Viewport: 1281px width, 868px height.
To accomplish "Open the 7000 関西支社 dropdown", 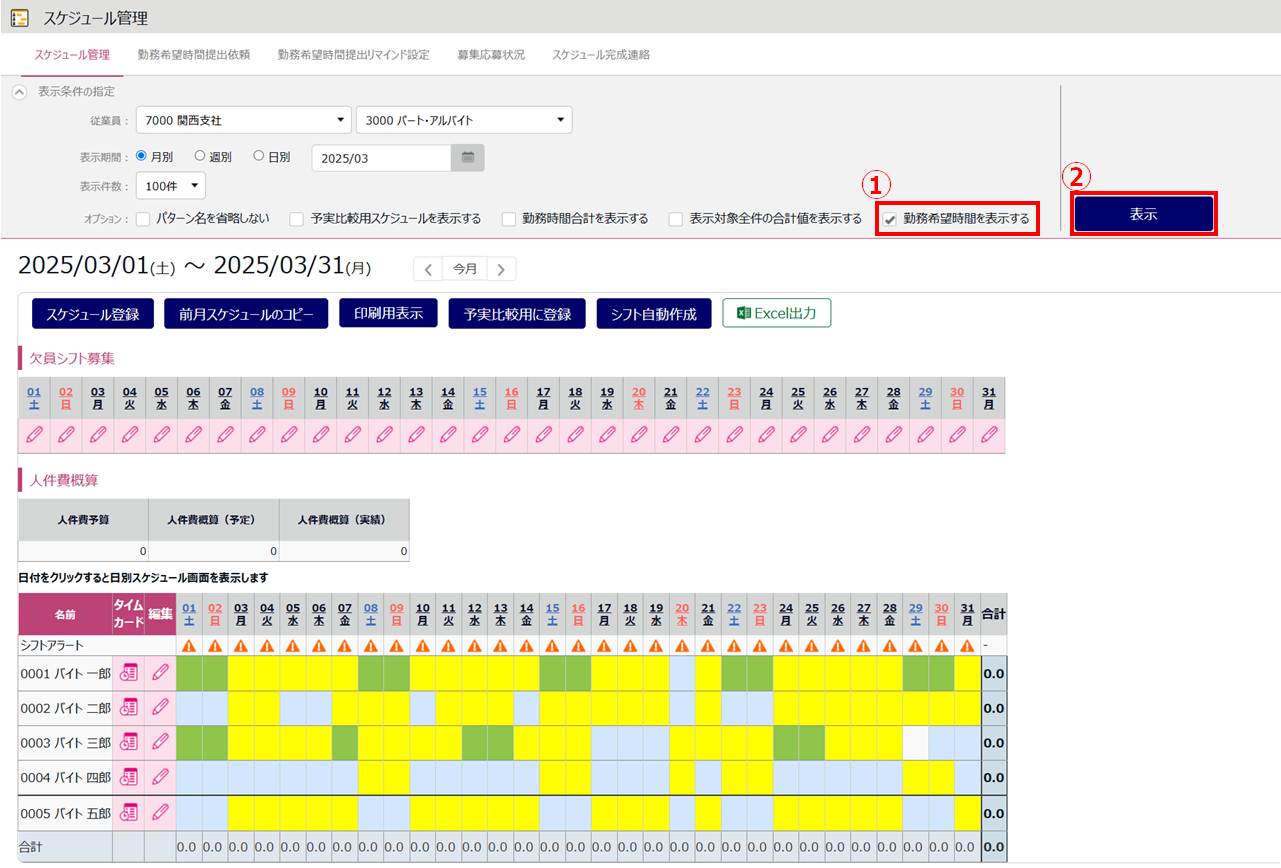I will 243,120.
